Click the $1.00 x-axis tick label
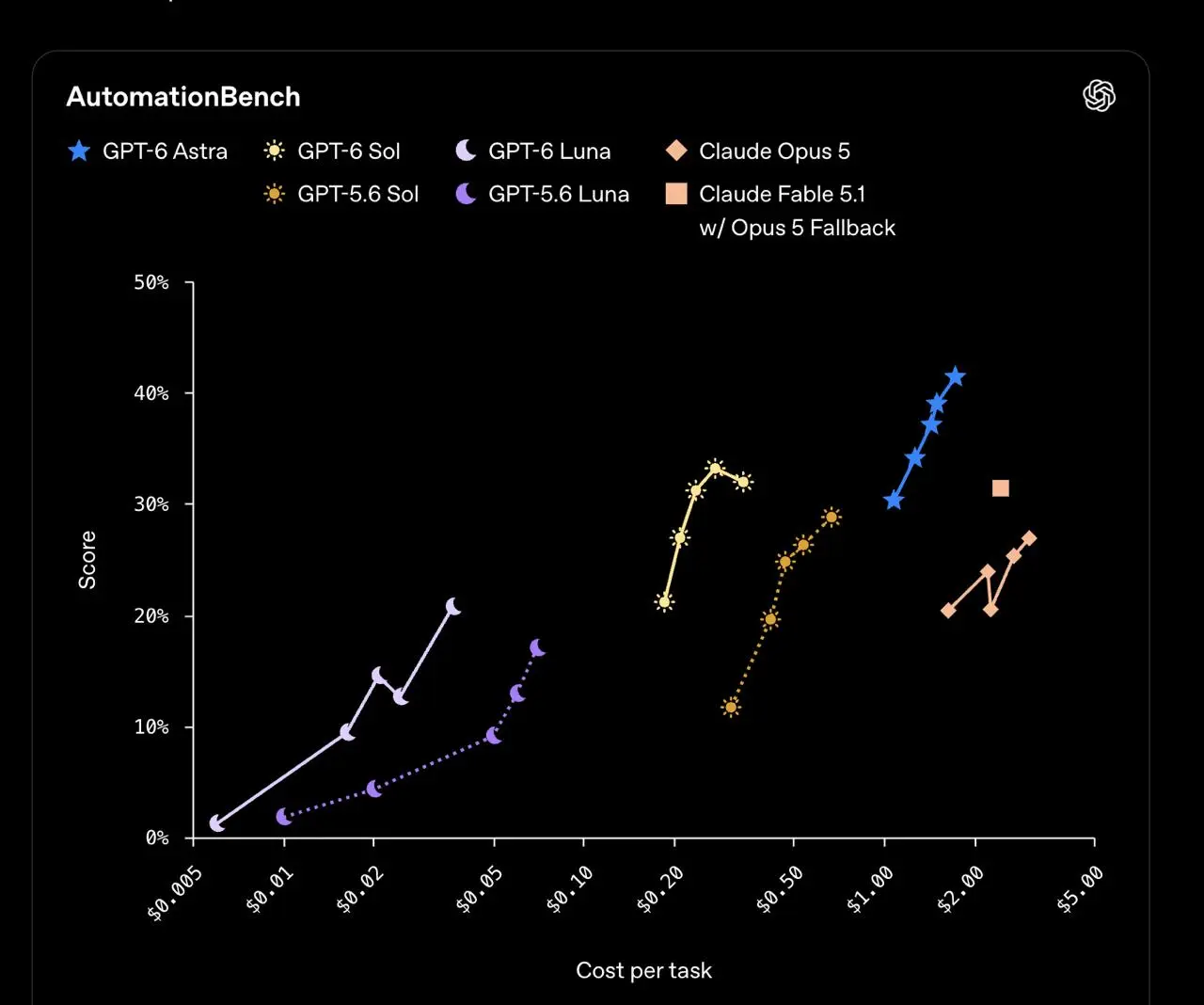 point(870,890)
